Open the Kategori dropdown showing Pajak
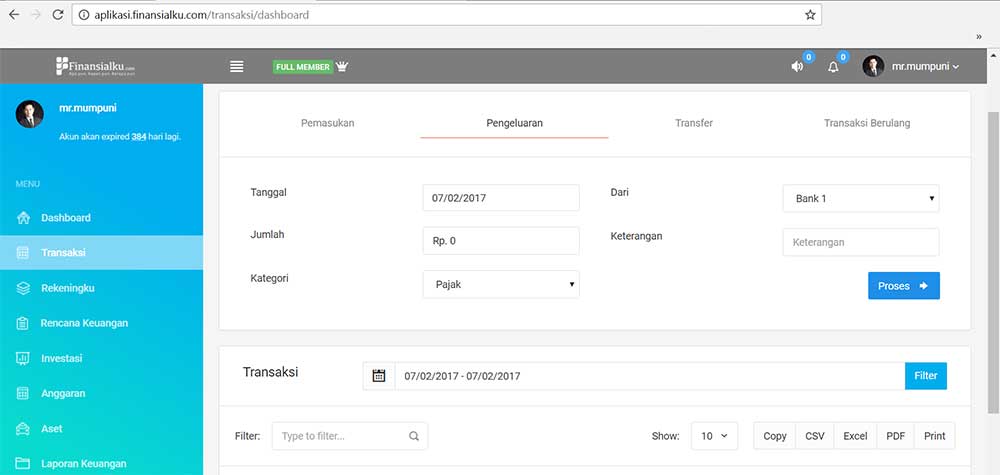 501,284
